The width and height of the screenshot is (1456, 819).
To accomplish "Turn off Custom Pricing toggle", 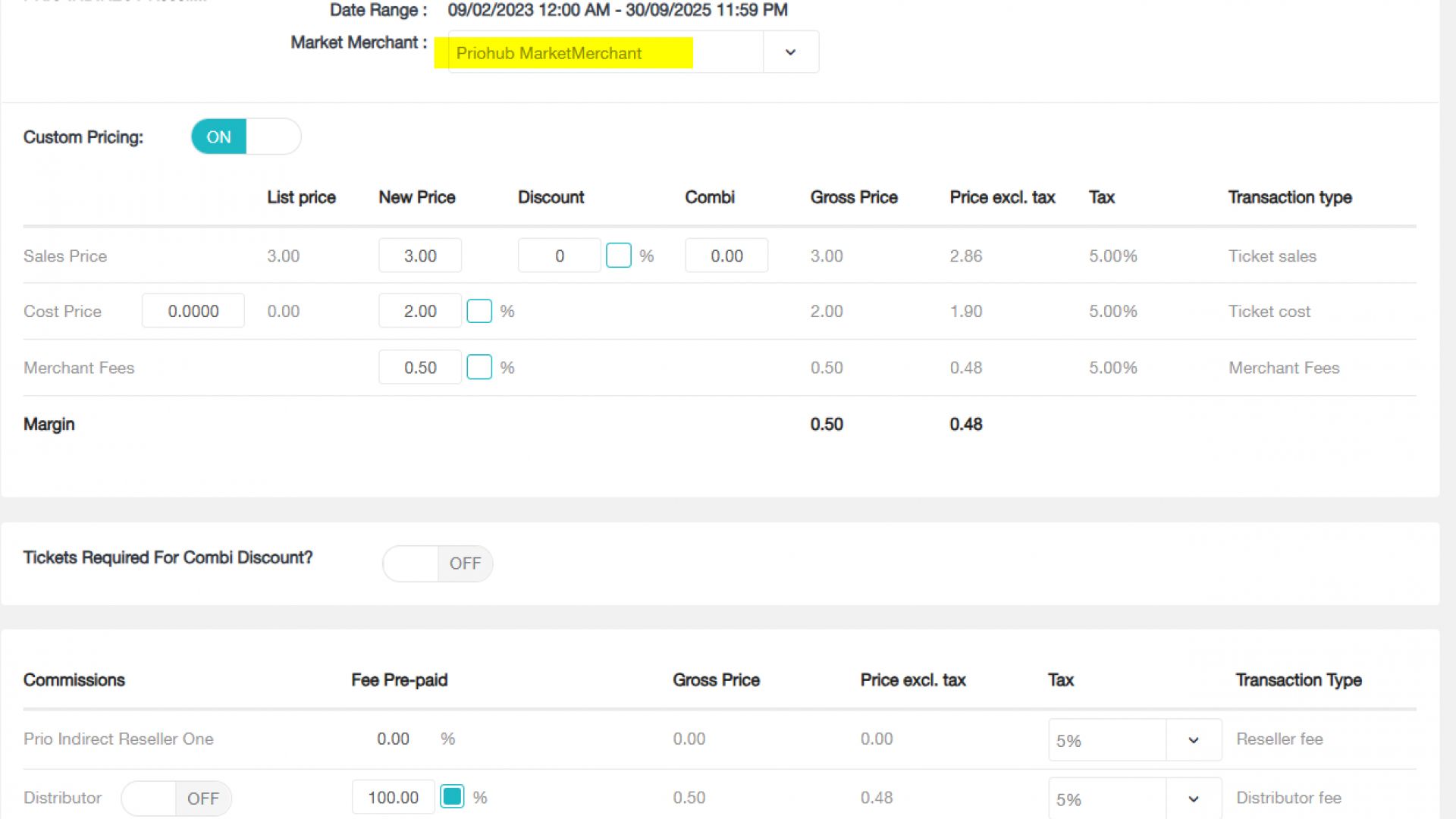I will pyautogui.click(x=244, y=136).
